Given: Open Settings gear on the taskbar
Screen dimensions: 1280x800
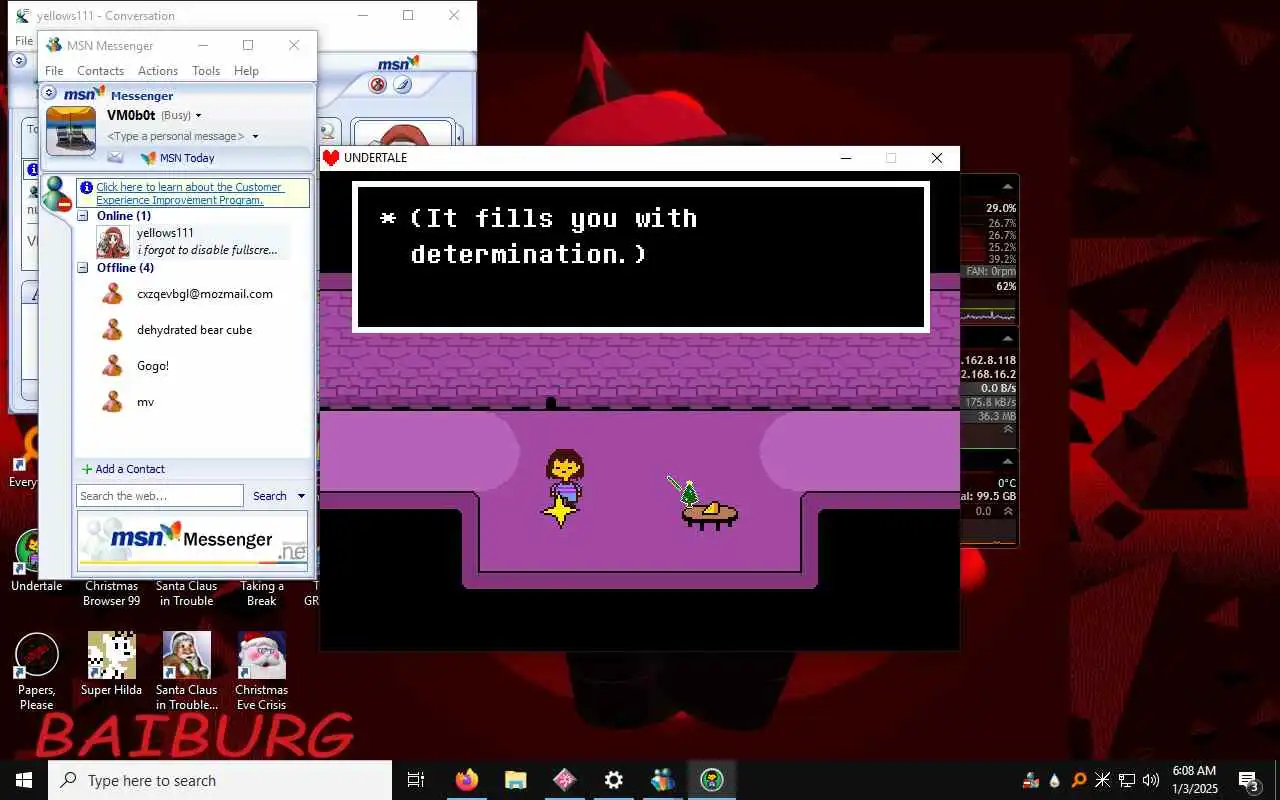Looking at the screenshot, I should [613, 780].
